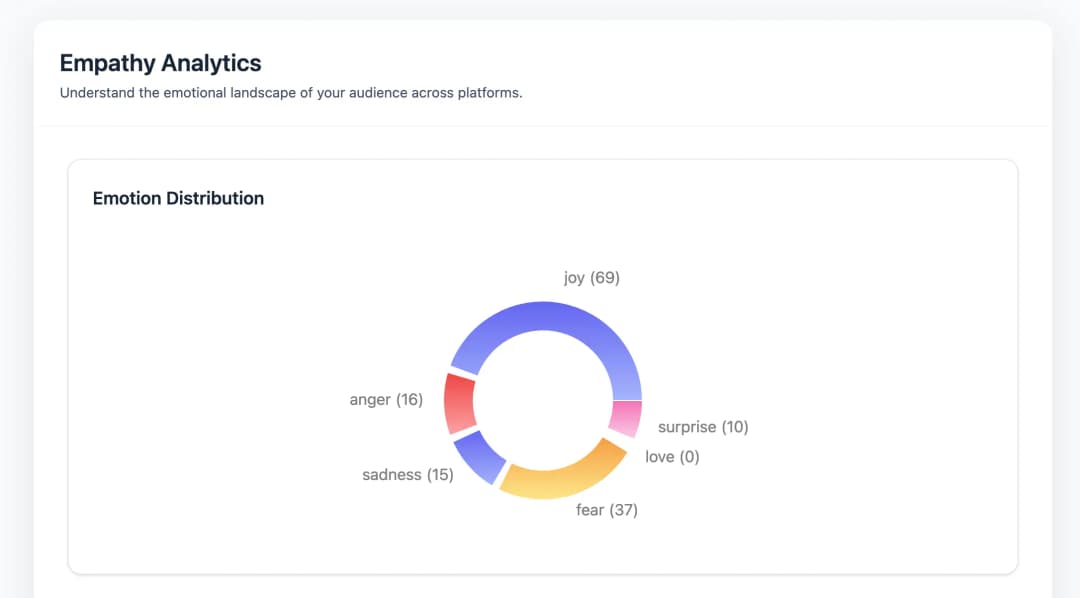This screenshot has width=1080, height=598.
Task: Click the center hole of the donut chart
Action: pyautogui.click(x=543, y=400)
